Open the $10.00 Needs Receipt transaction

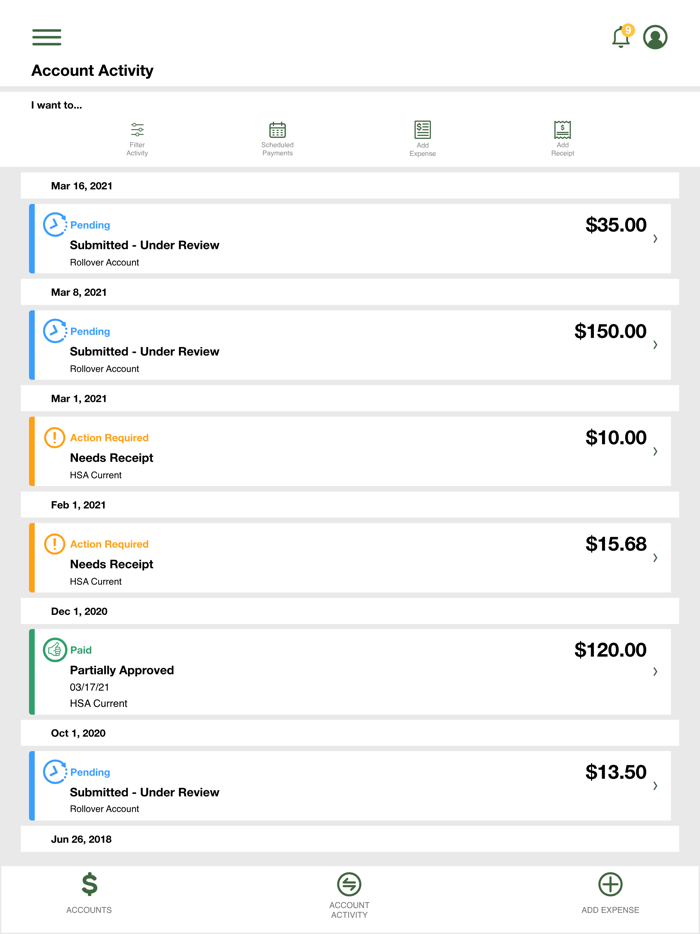pos(350,450)
